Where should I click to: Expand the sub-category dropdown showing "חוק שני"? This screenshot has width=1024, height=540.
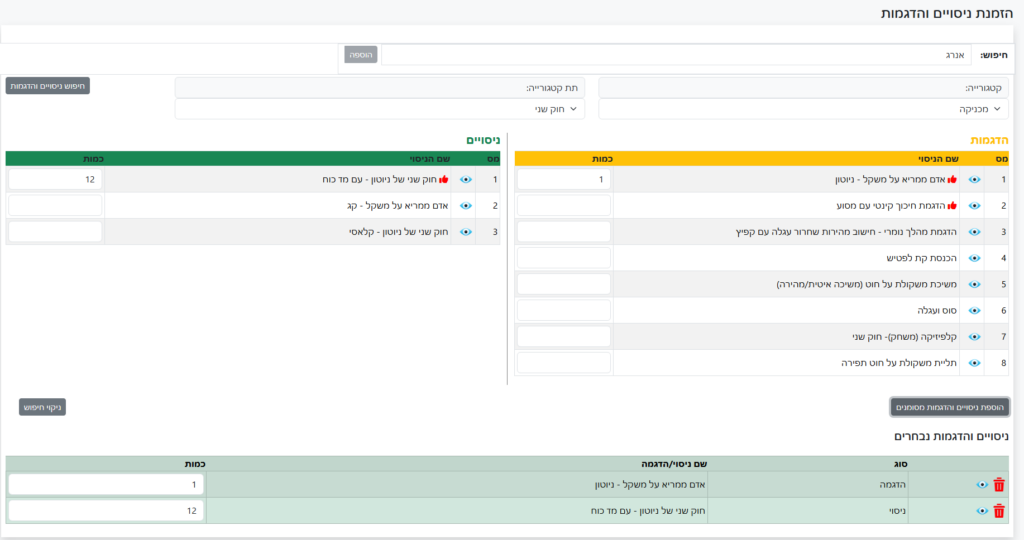(379, 108)
